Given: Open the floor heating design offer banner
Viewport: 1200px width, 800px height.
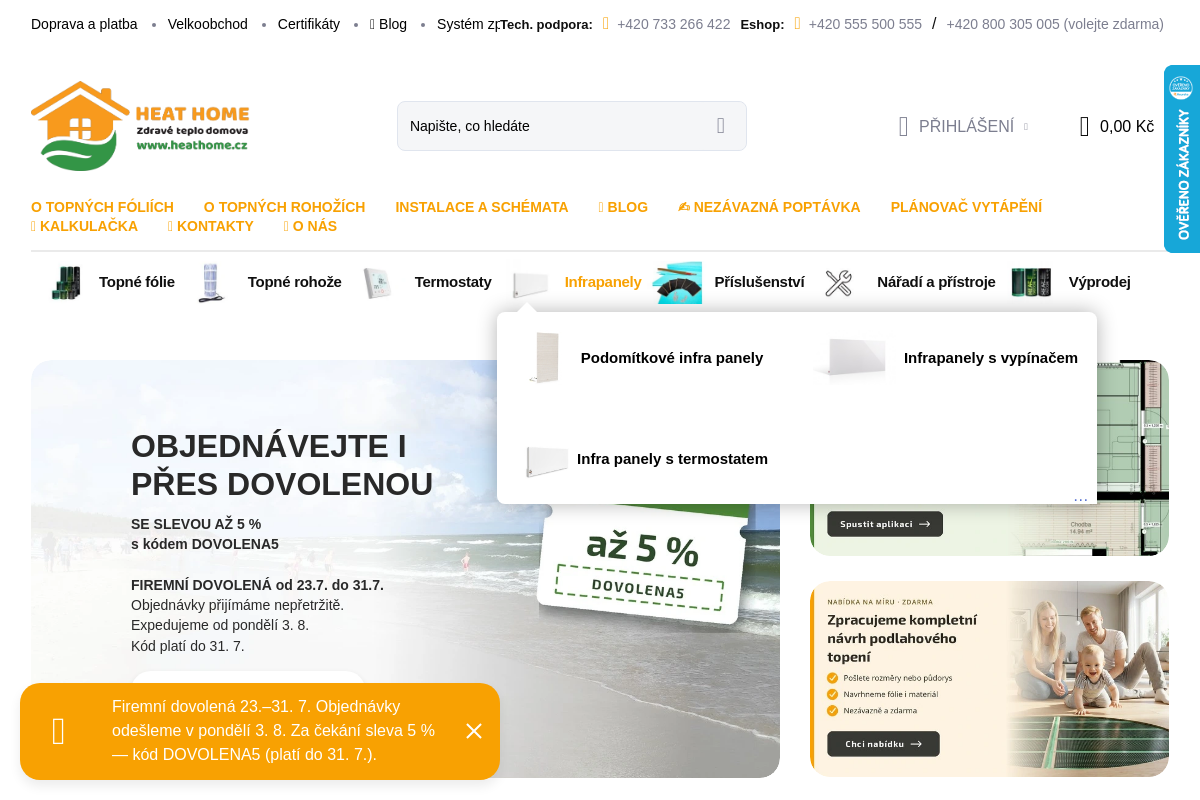Looking at the screenshot, I should (989, 679).
